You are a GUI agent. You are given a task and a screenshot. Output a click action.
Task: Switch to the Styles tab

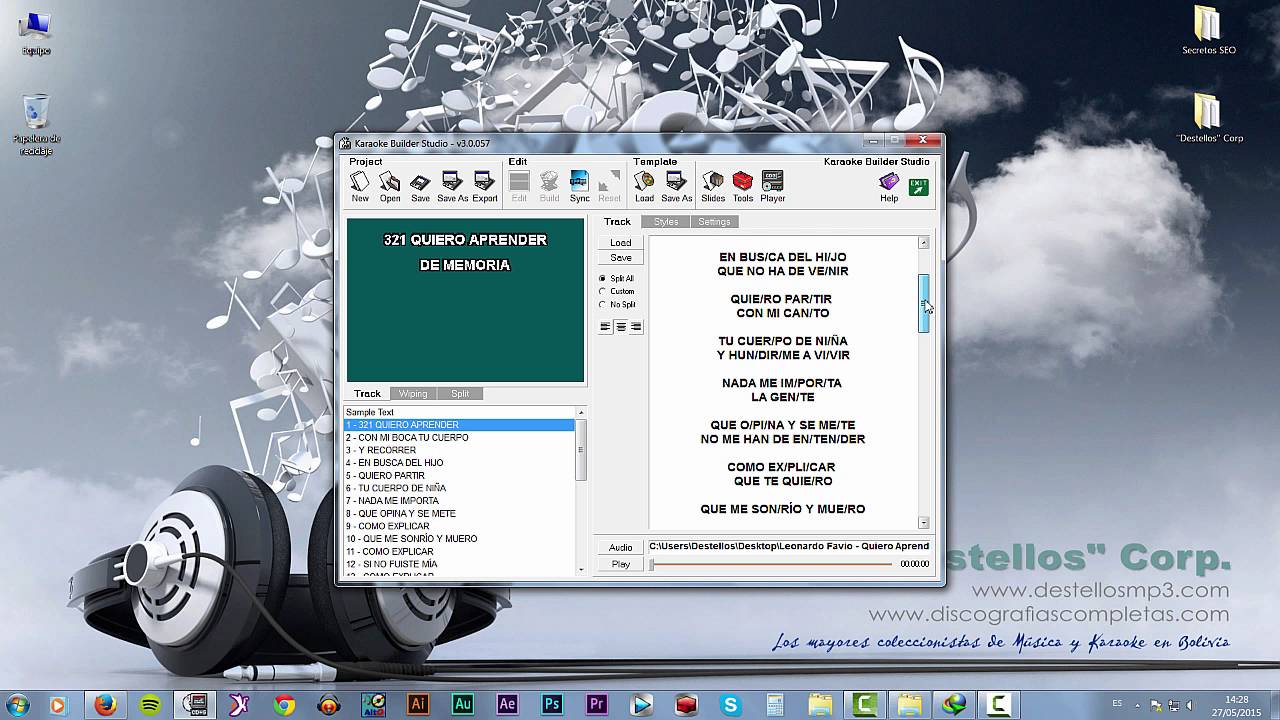(666, 222)
